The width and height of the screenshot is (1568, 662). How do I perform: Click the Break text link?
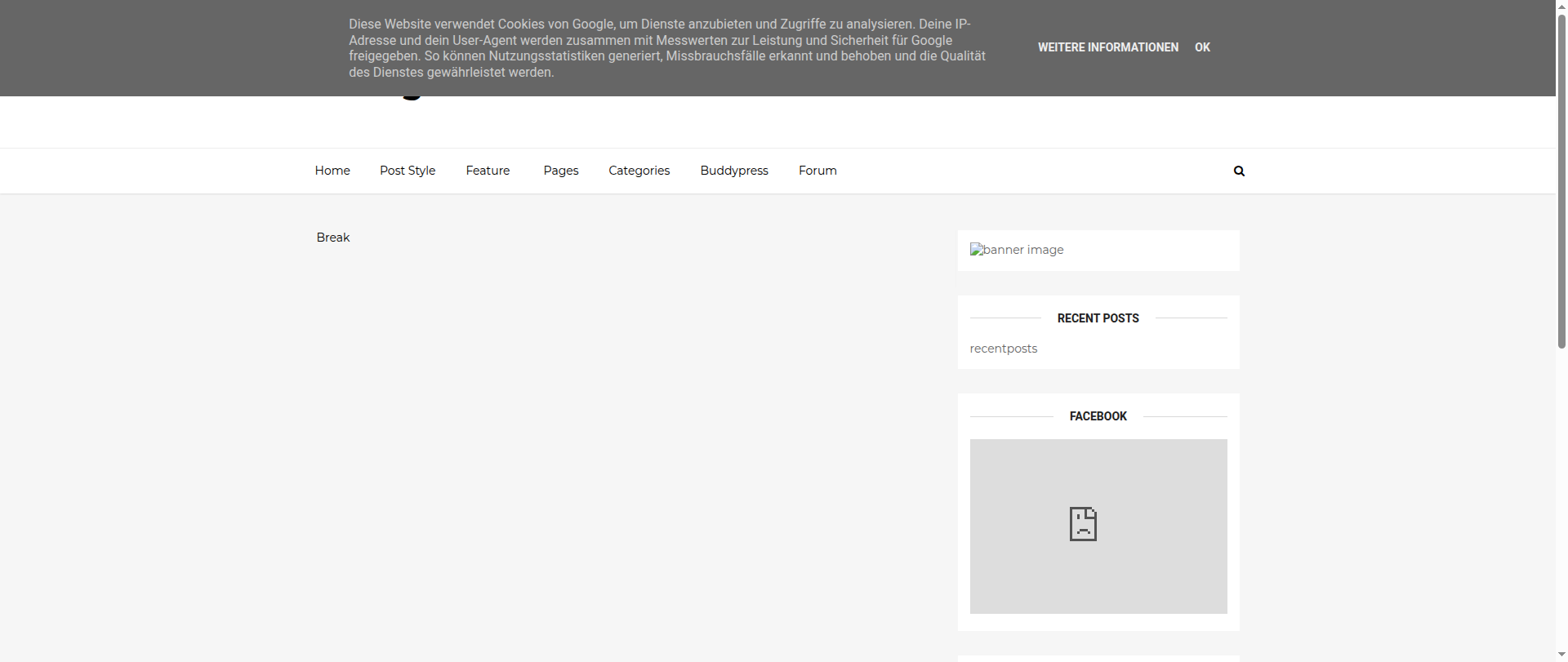tap(333, 238)
